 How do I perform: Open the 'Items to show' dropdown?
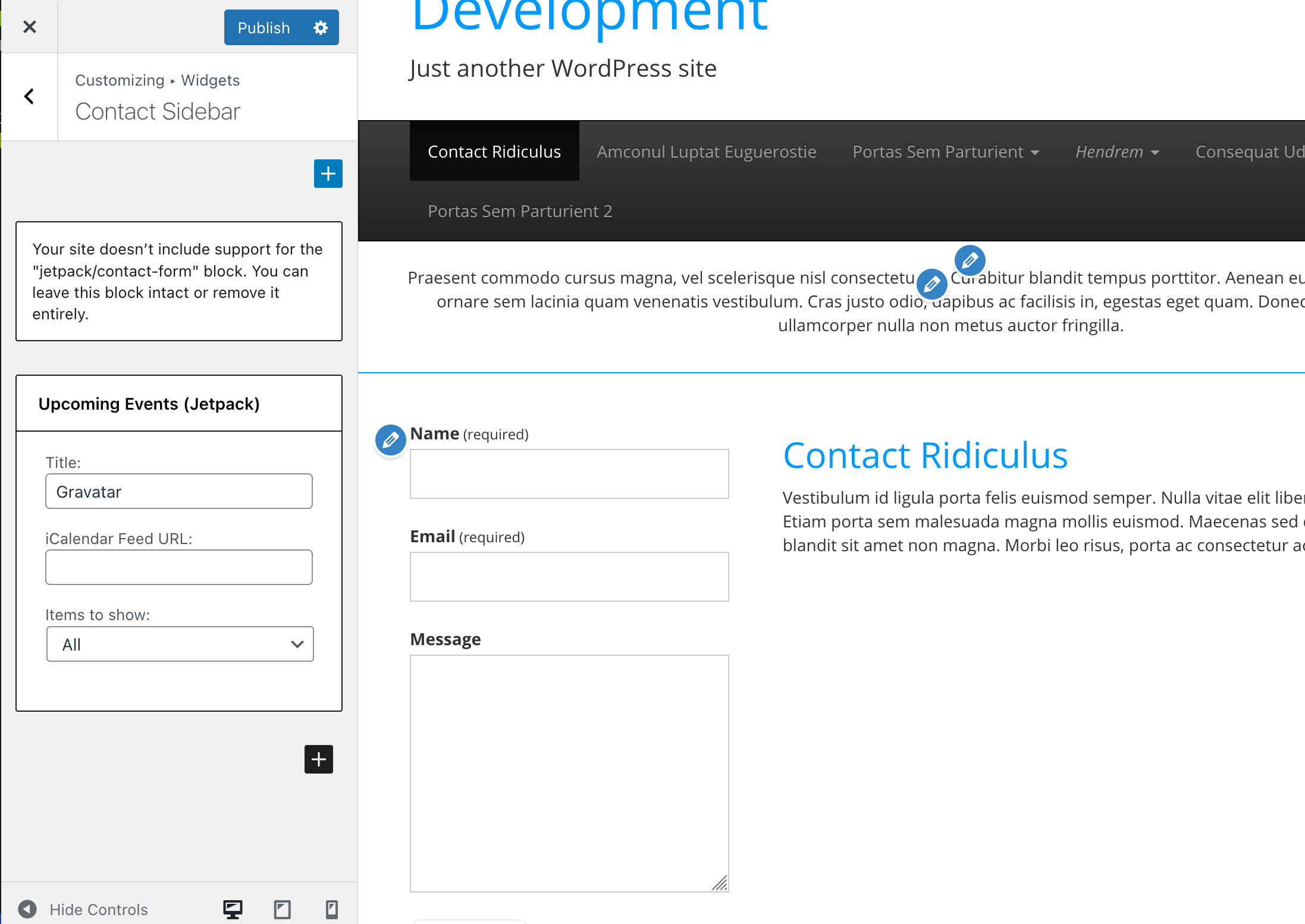pyautogui.click(x=180, y=644)
